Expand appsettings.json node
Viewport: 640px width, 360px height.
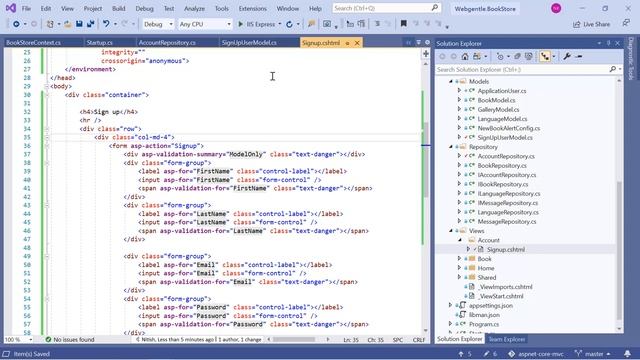pyautogui.click(x=451, y=305)
